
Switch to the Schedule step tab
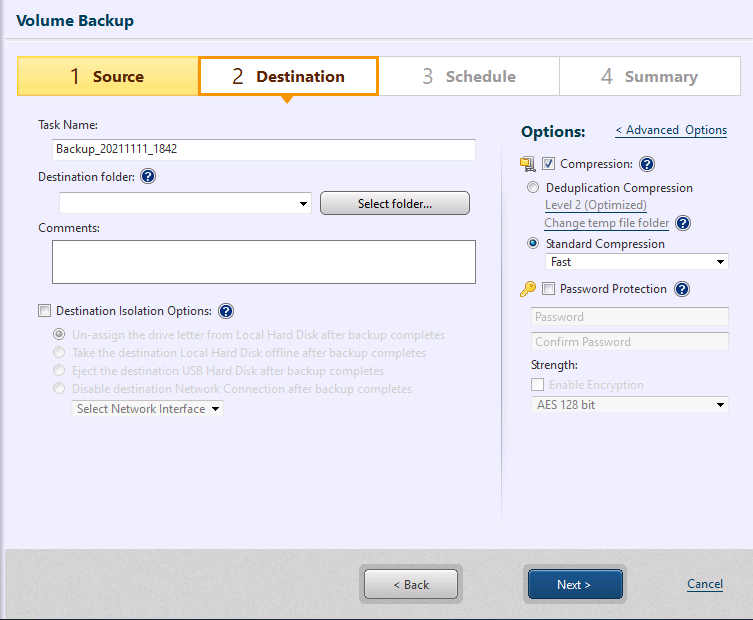pos(469,76)
